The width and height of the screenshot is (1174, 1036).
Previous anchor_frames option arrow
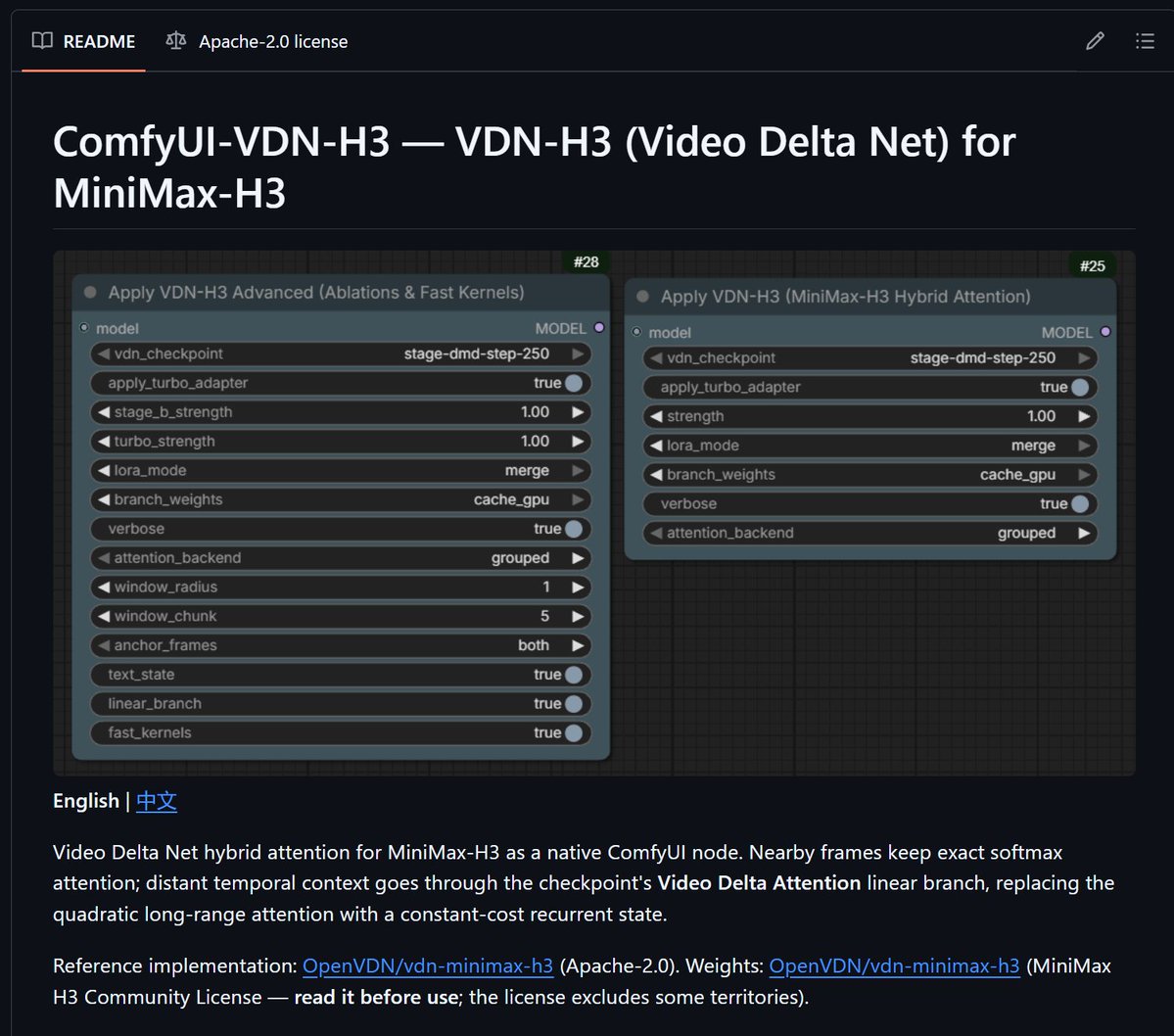coord(104,645)
